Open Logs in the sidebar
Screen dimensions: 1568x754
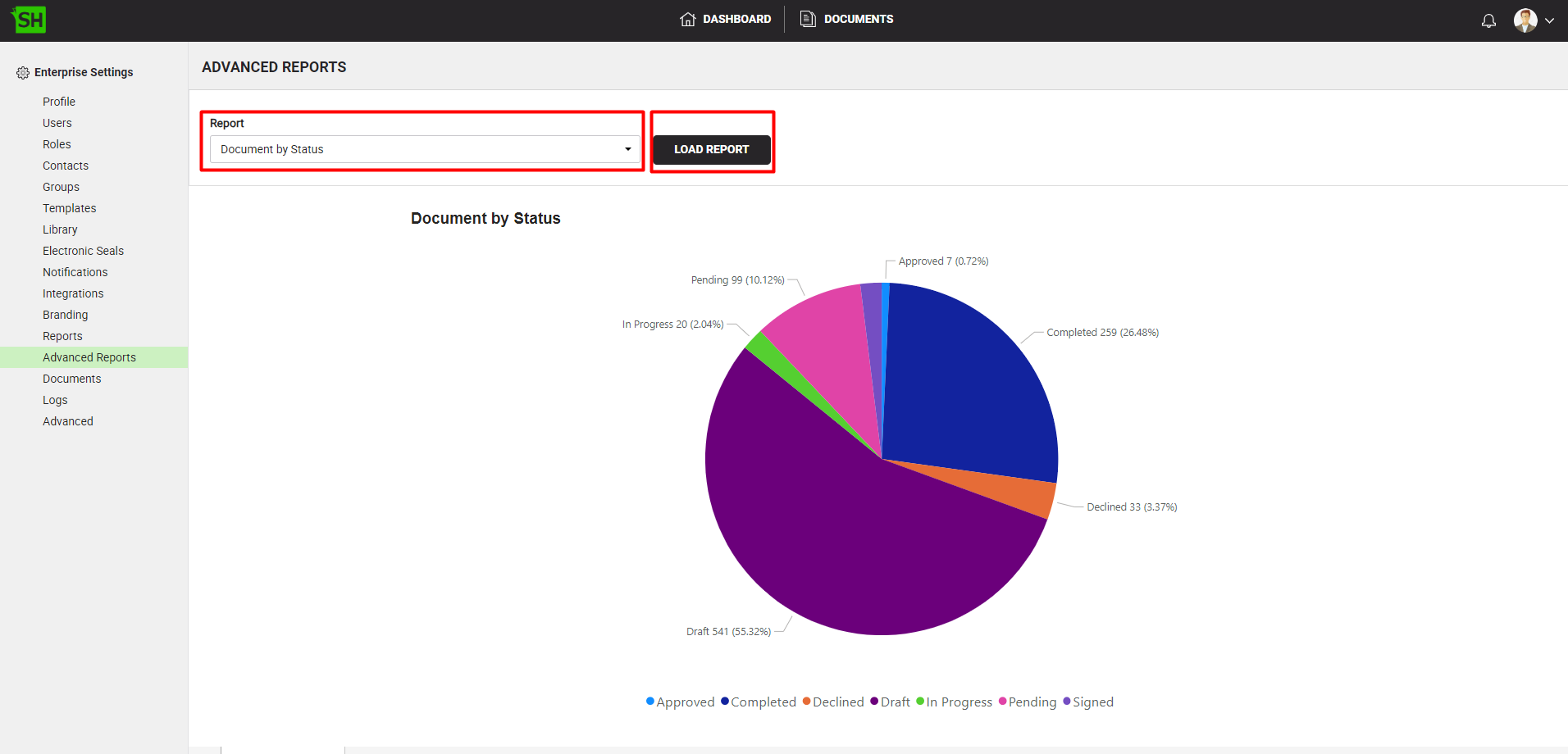55,400
